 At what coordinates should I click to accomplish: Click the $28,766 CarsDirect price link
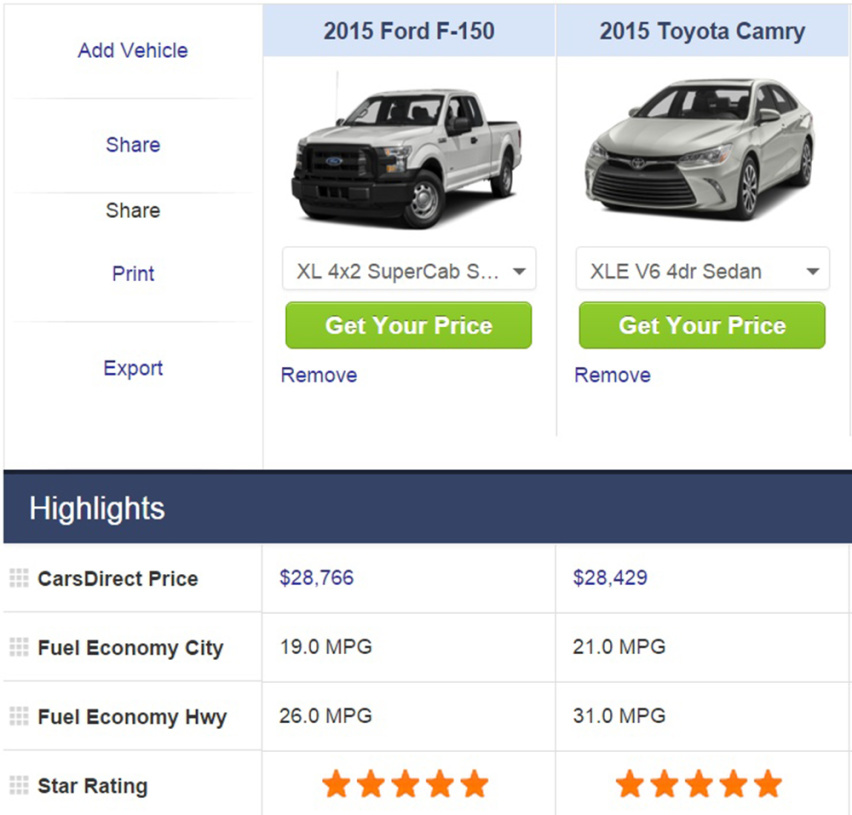316,578
